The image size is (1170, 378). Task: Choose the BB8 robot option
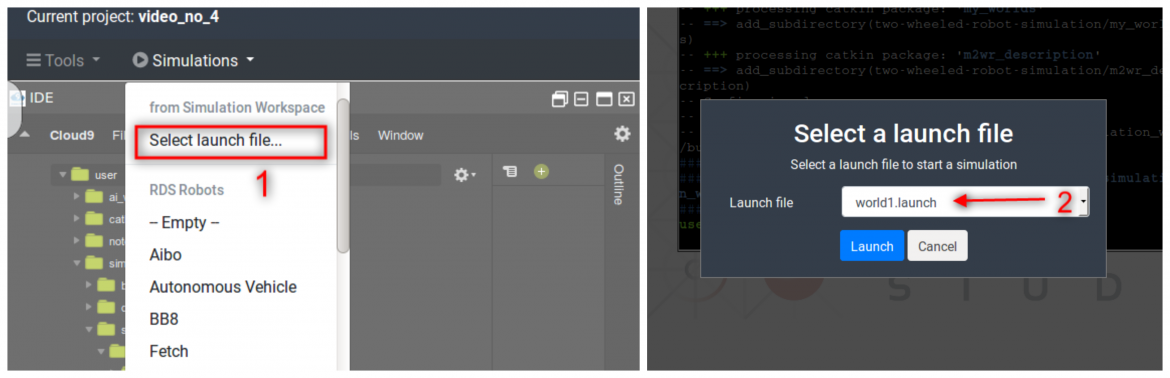(163, 319)
